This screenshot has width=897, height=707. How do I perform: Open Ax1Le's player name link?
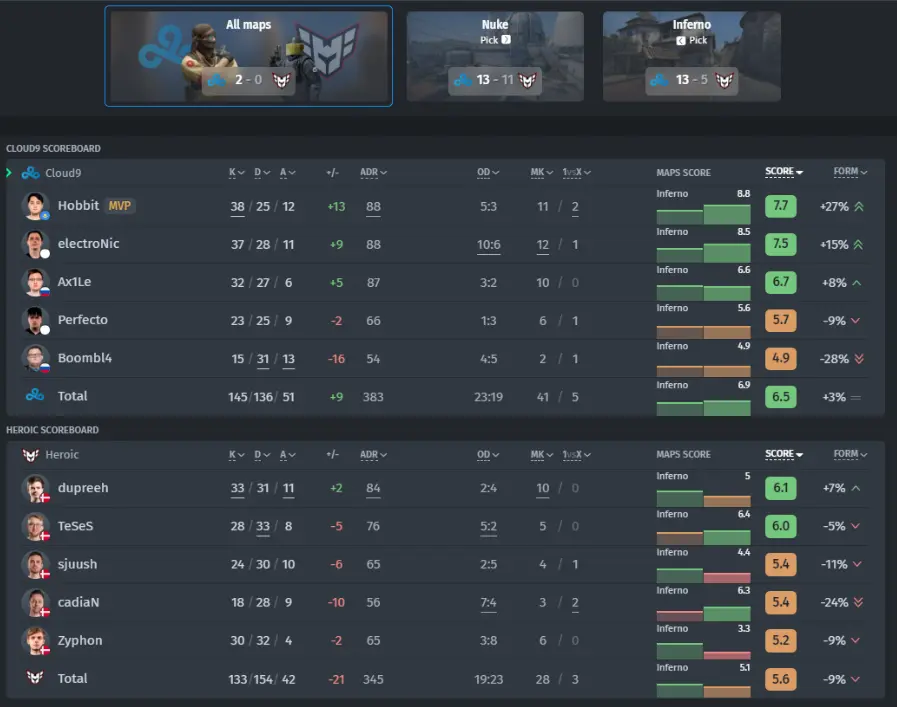(x=74, y=282)
